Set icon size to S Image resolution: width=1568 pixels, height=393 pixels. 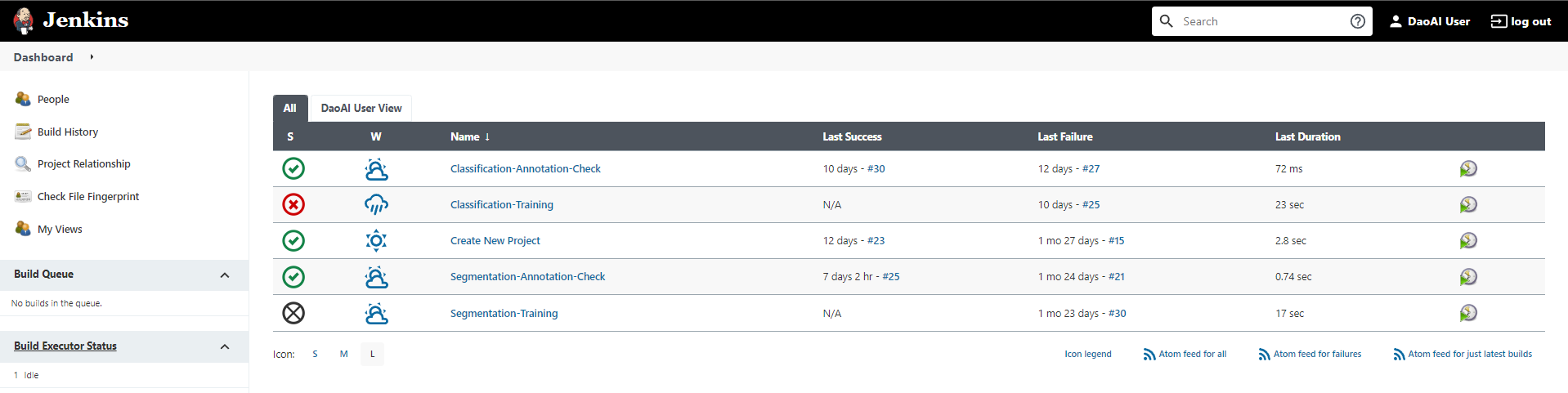pyautogui.click(x=315, y=354)
